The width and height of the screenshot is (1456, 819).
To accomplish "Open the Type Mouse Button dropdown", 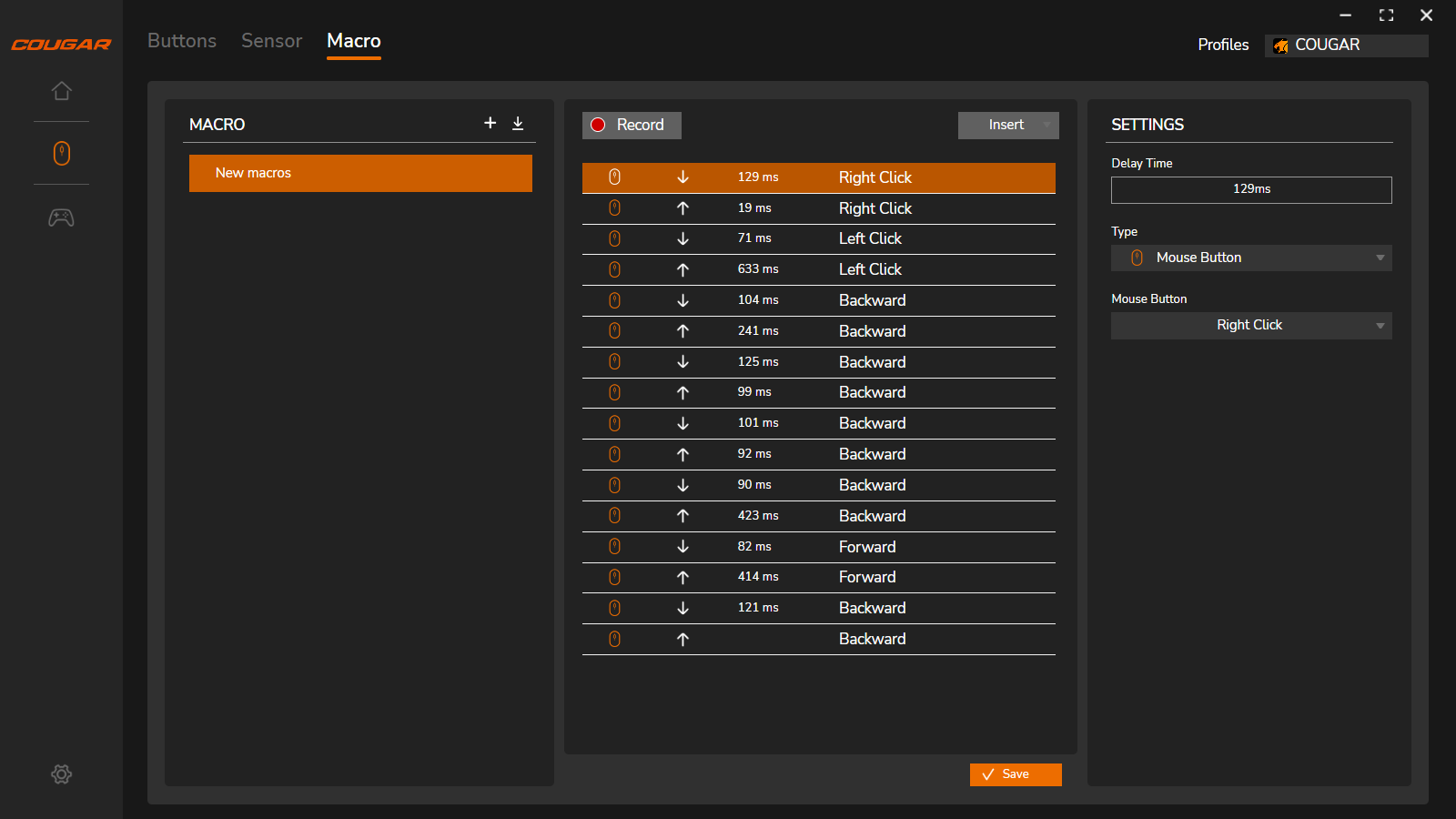I will pos(1251,258).
